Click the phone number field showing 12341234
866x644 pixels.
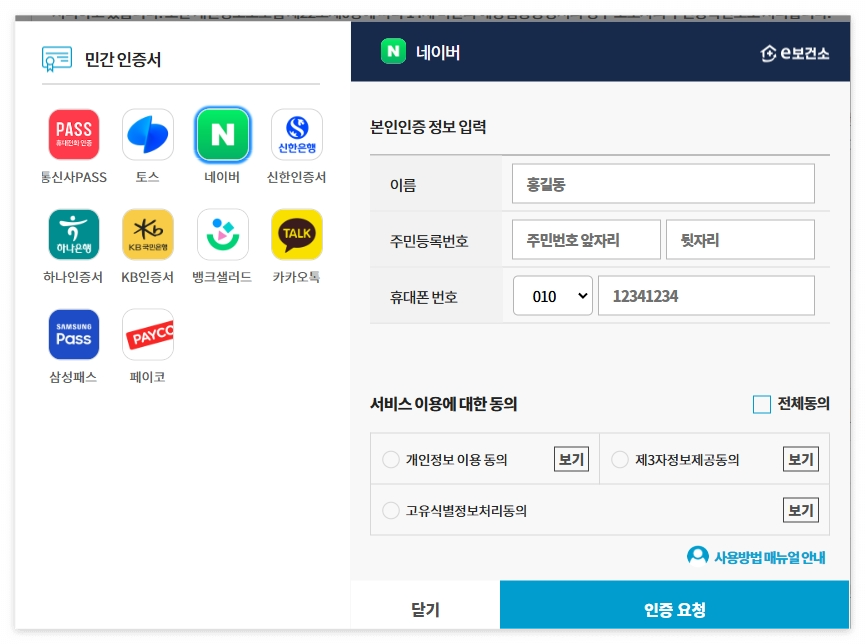(706, 296)
